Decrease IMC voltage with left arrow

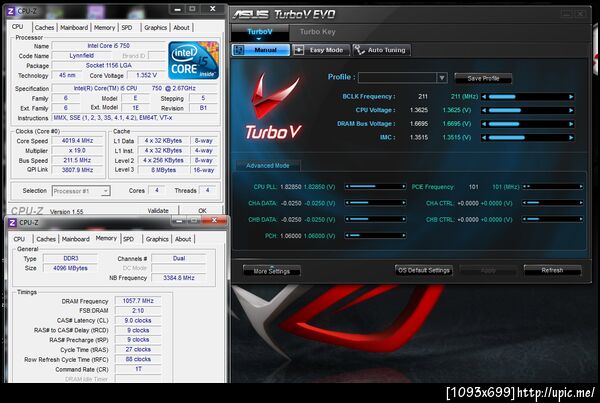(484, 138)
